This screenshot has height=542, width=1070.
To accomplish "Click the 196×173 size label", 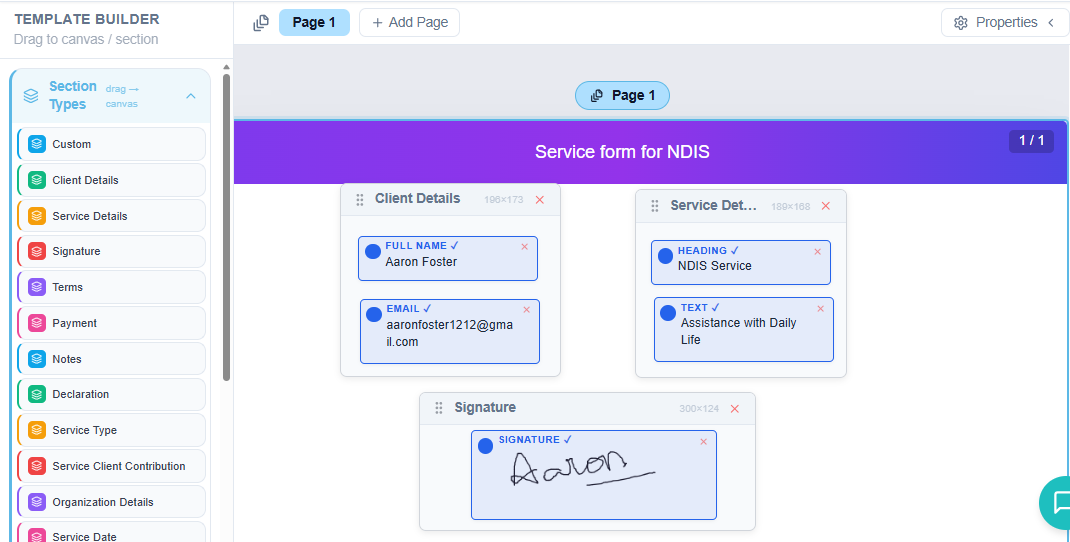I will point(504,200).
